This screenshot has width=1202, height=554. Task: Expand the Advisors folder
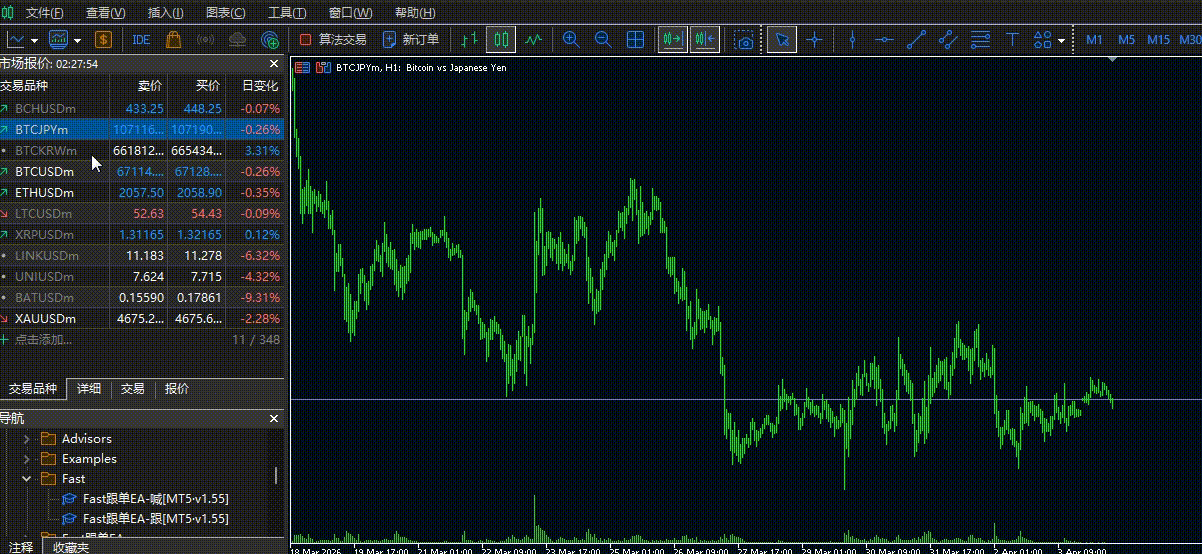coord(27,439)
